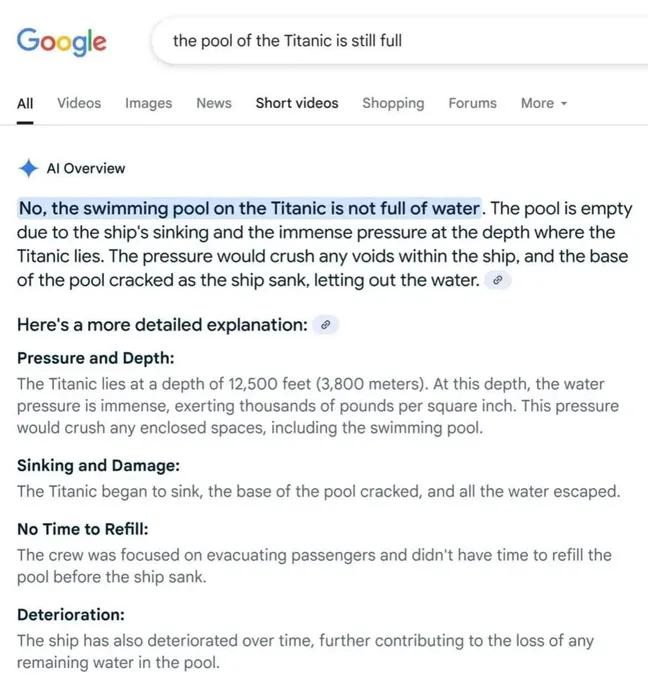Screen dimensions: 648x678
Task: Click highlighted 'not full of water' answer text
Action: tap(250, 208)
